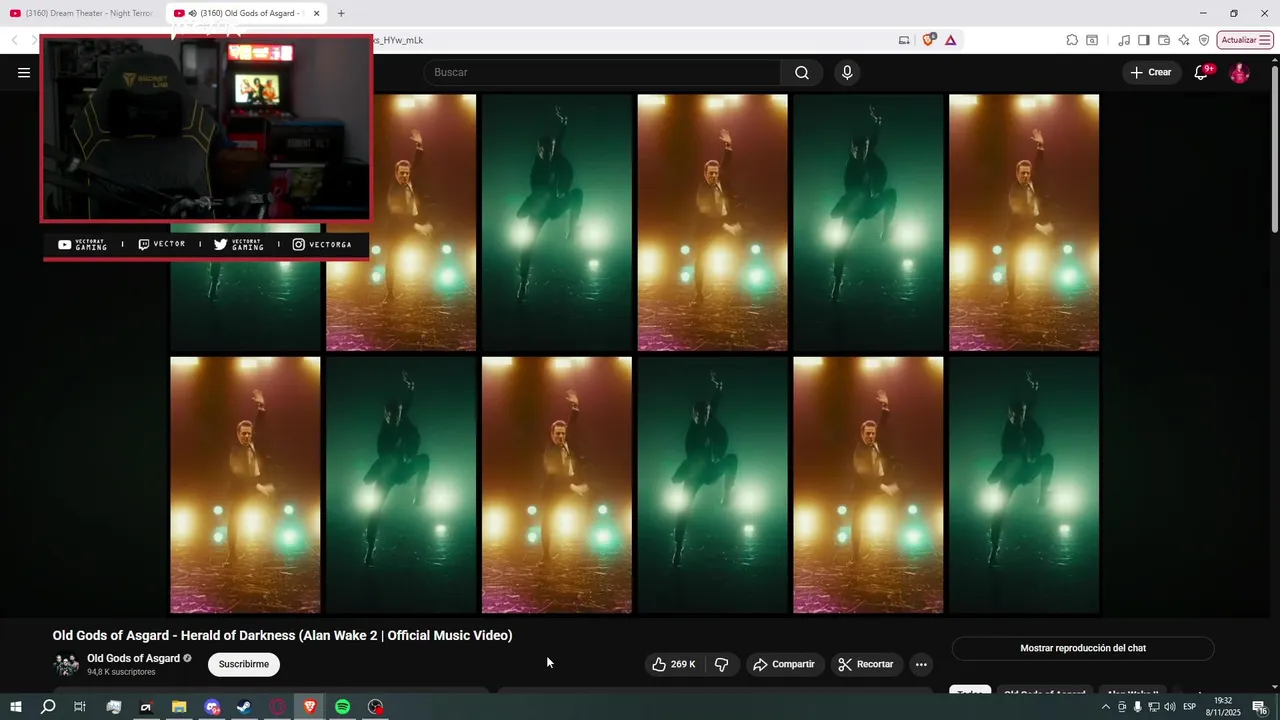1280x720 pixels.
Task: Toggle the browser sidebar panel icon
Action: tap(1144, 40)
